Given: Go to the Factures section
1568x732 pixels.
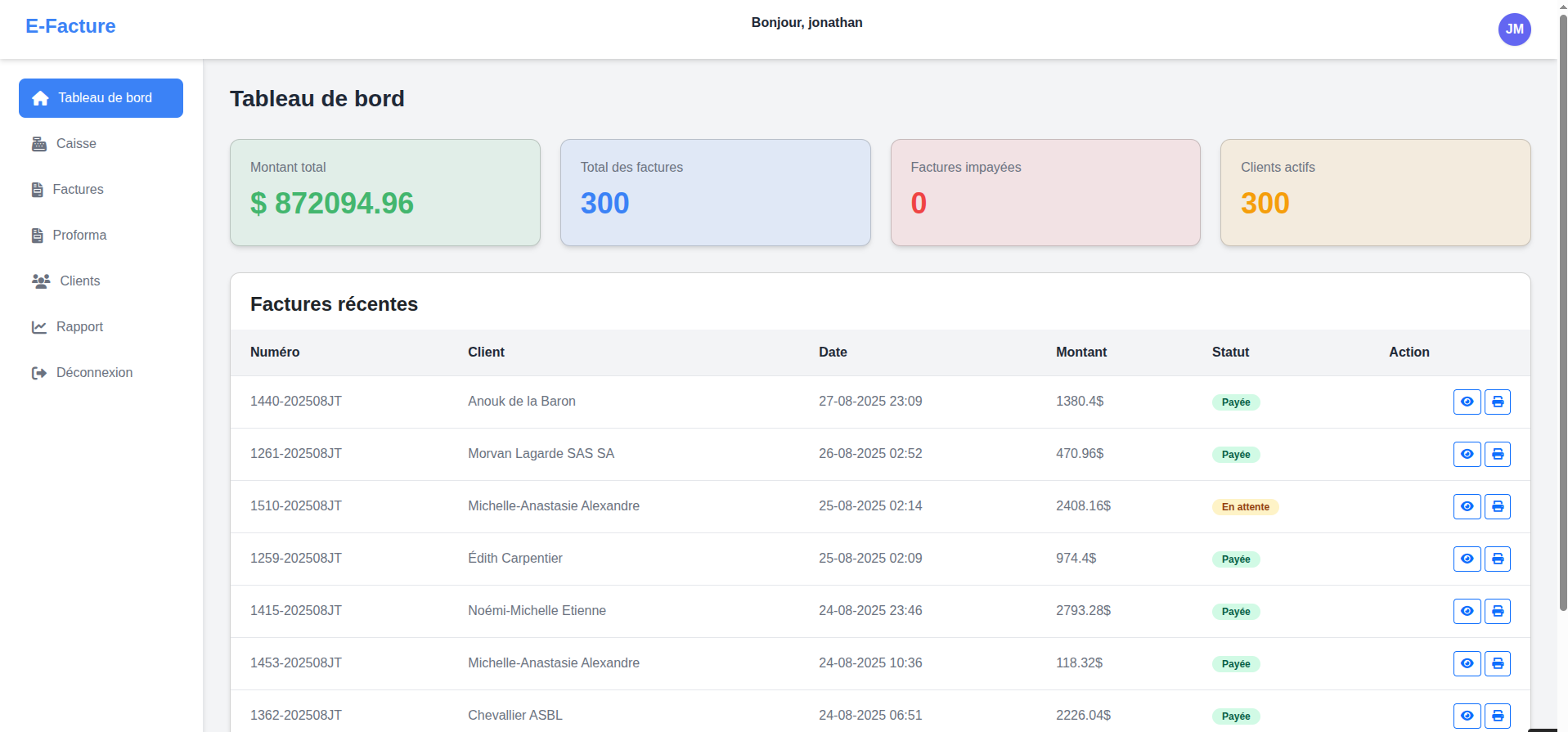Looking at the screenshot, I should pos(78,190).
